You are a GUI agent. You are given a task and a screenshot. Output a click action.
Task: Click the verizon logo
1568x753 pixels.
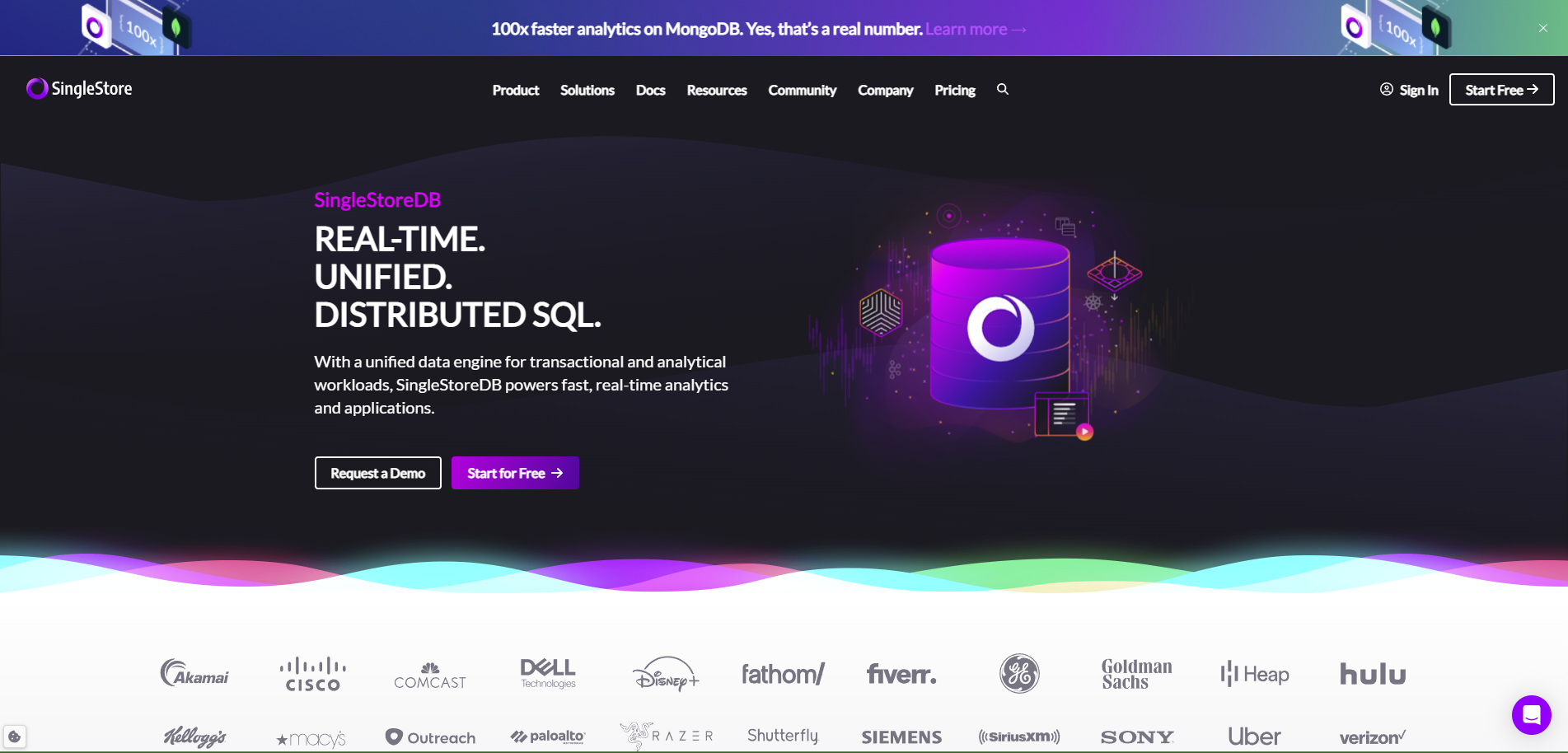coord(1373,737)
